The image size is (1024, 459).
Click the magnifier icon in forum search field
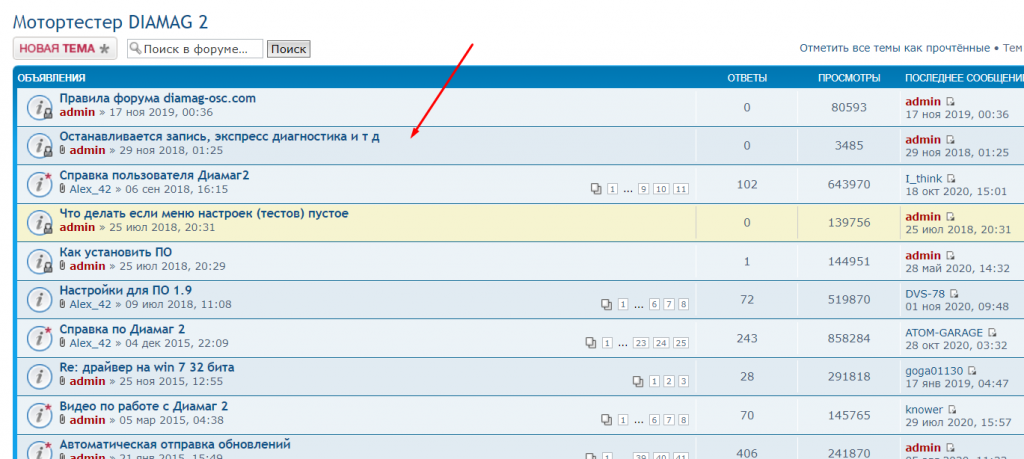(x=135, y=48)
